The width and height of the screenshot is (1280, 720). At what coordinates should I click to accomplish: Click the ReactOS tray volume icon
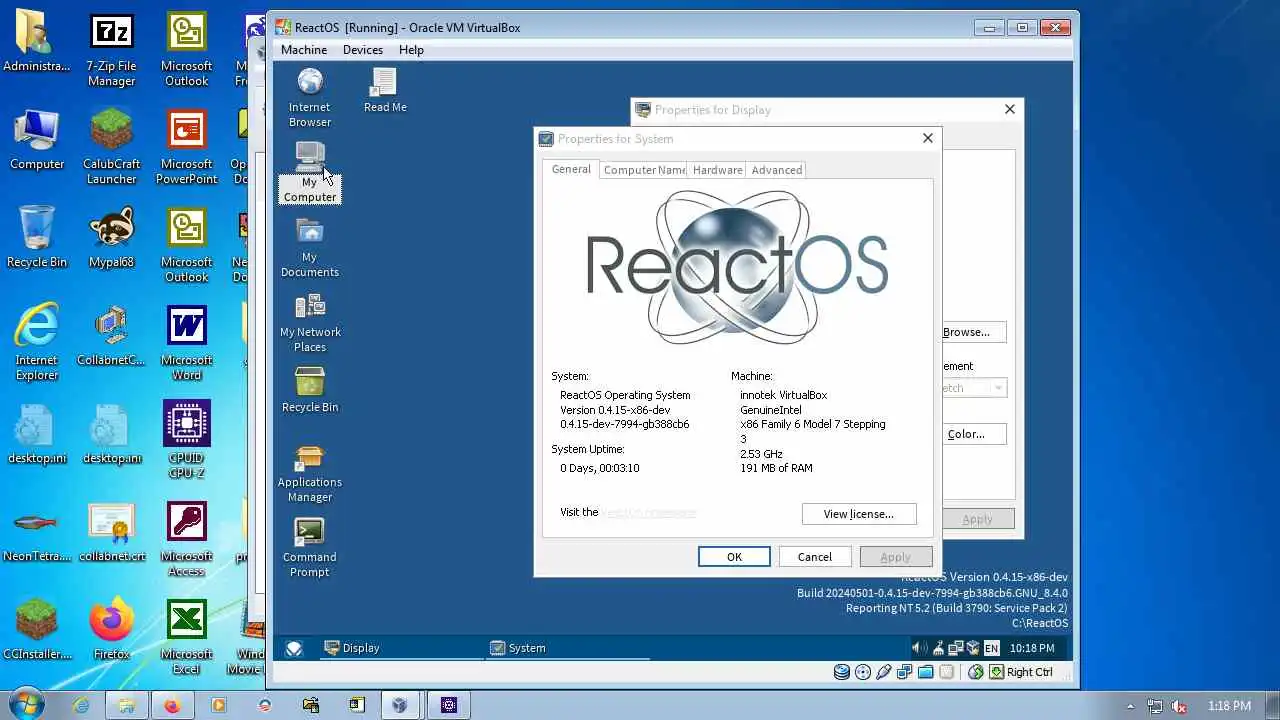coord(919,648)
